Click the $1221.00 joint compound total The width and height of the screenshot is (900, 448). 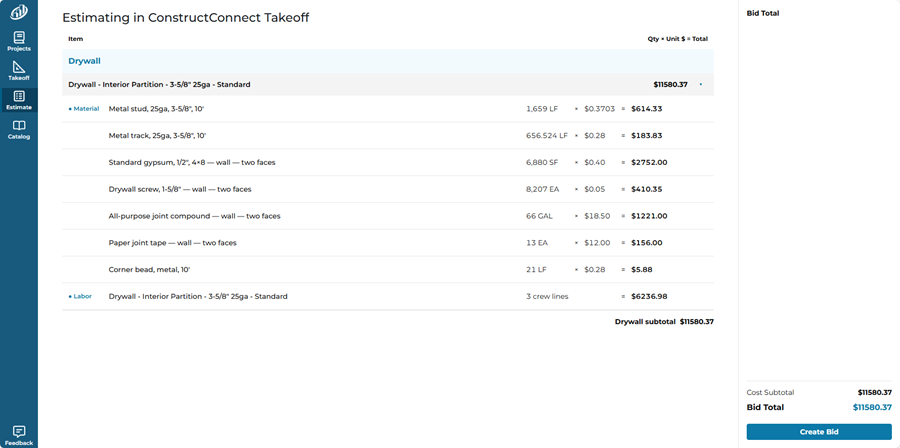point(649,216)
